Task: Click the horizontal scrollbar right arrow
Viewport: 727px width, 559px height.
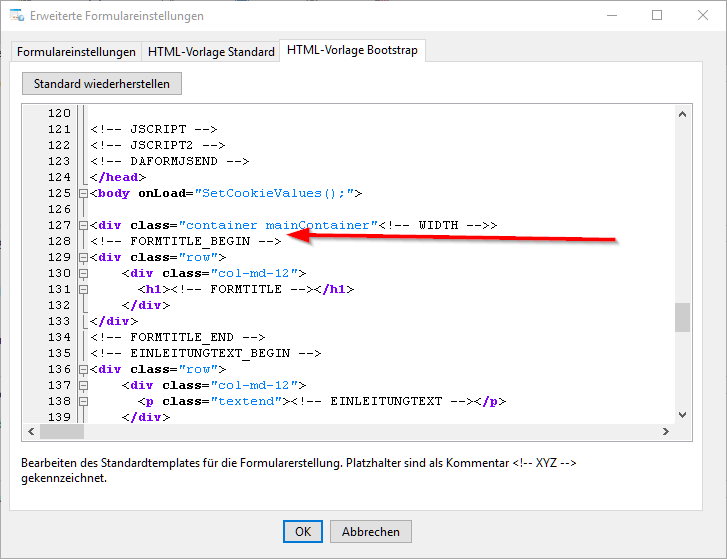Action: (665, 432)
